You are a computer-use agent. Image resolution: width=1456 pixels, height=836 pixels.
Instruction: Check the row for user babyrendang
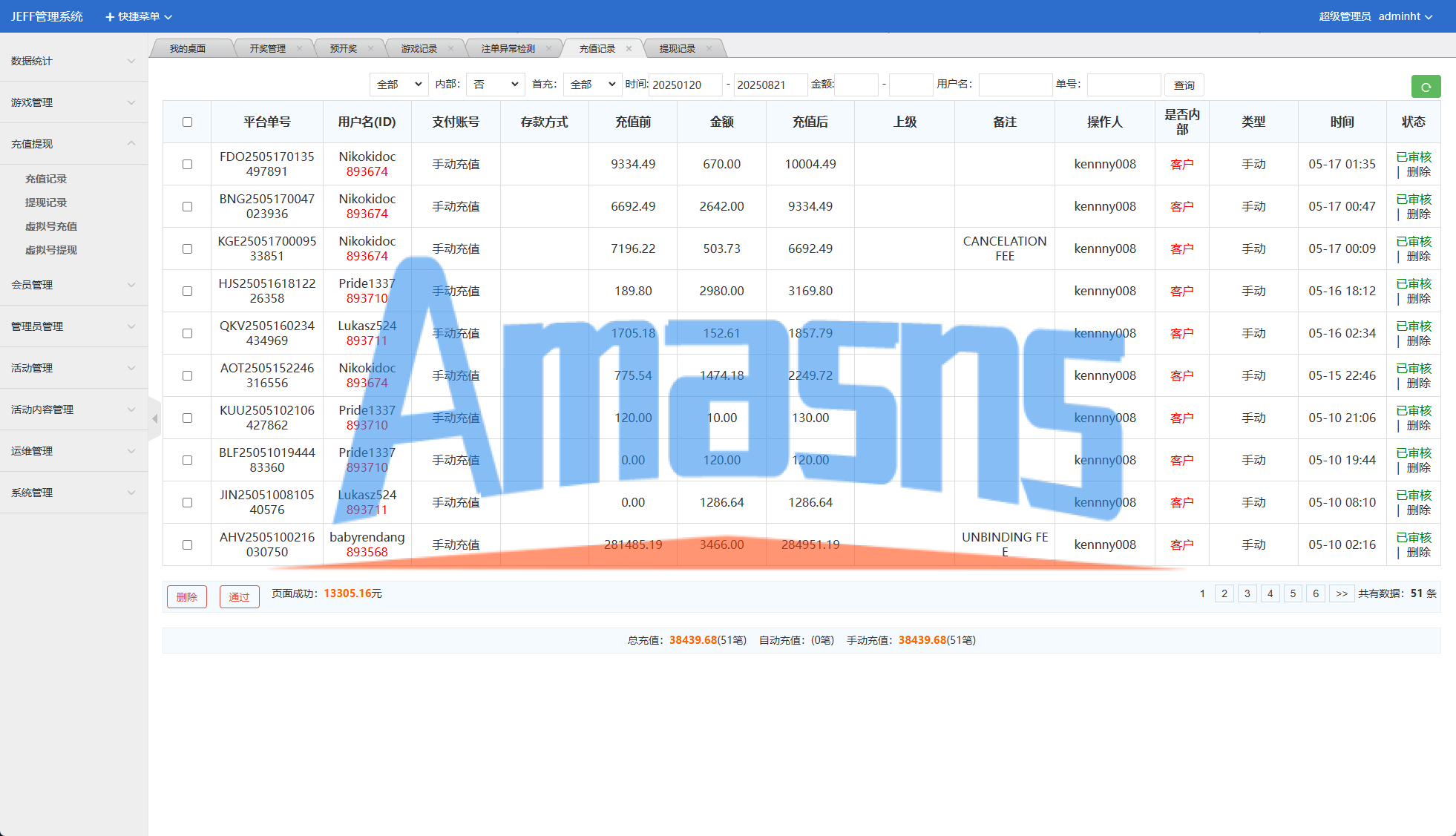point(187,544)
